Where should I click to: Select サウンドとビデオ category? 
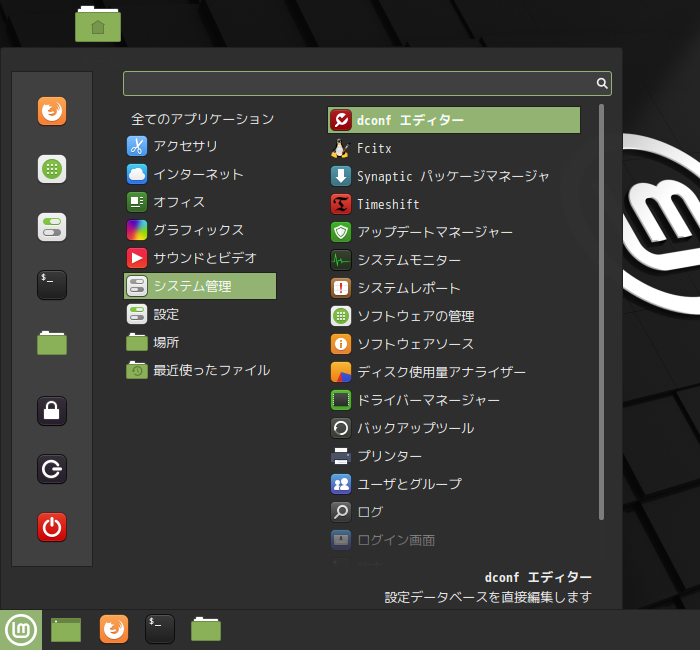pyautogui.click(x=200, y=258)
